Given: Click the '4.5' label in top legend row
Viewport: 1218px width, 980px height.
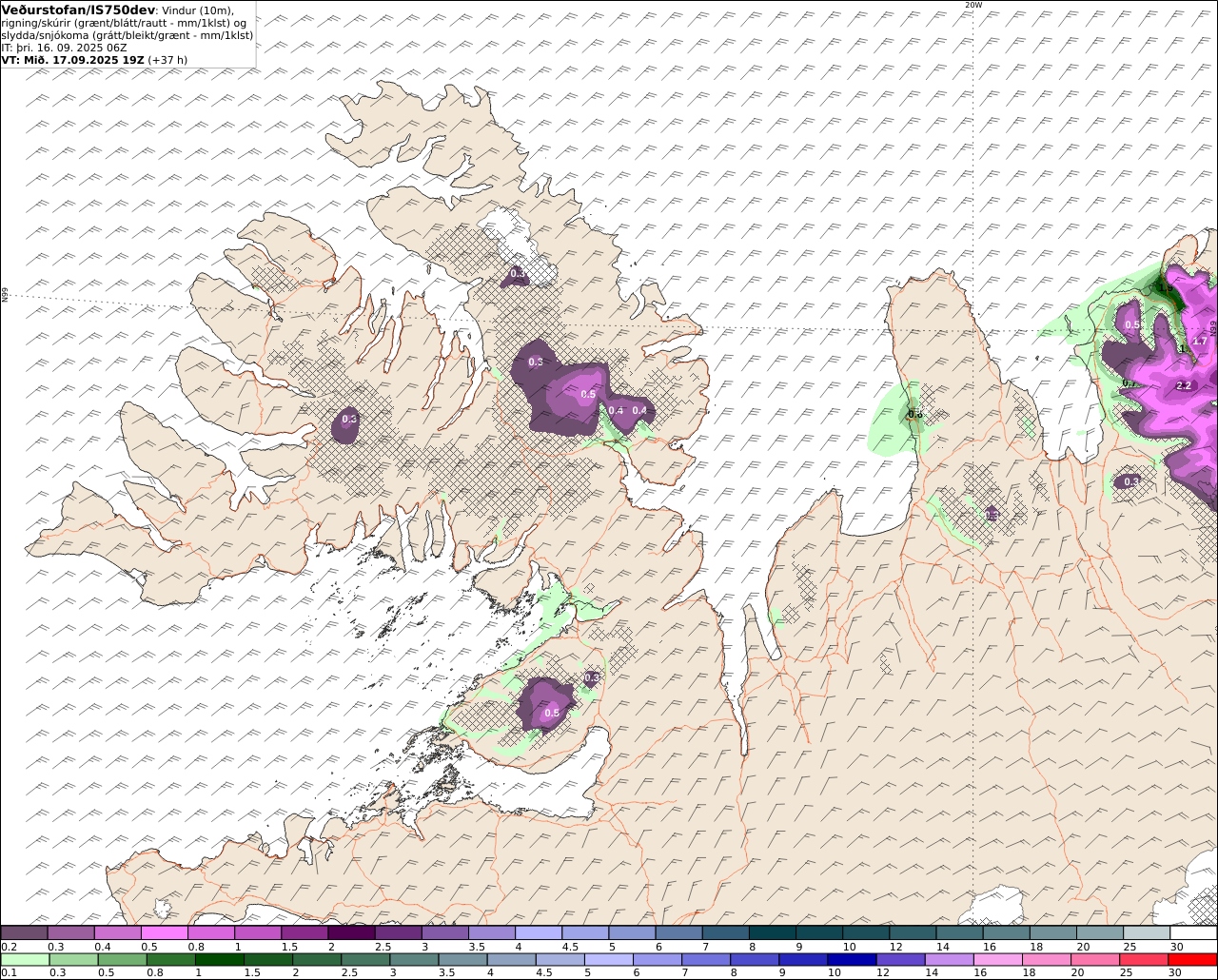Looking at the screenshot, I should [x=570, y=947].
